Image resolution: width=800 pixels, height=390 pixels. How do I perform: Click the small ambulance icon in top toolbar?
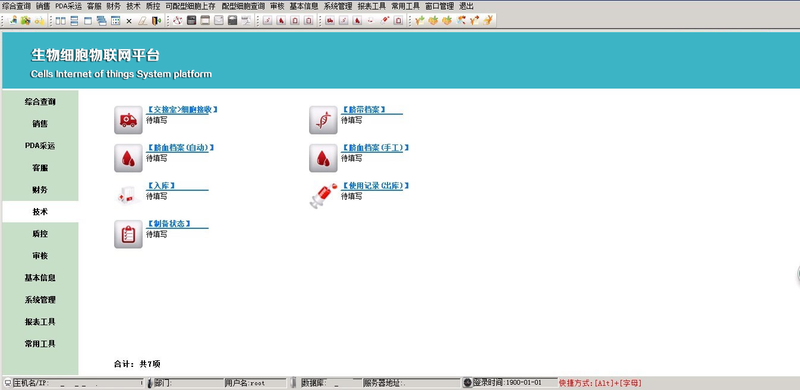coord(330,21)
